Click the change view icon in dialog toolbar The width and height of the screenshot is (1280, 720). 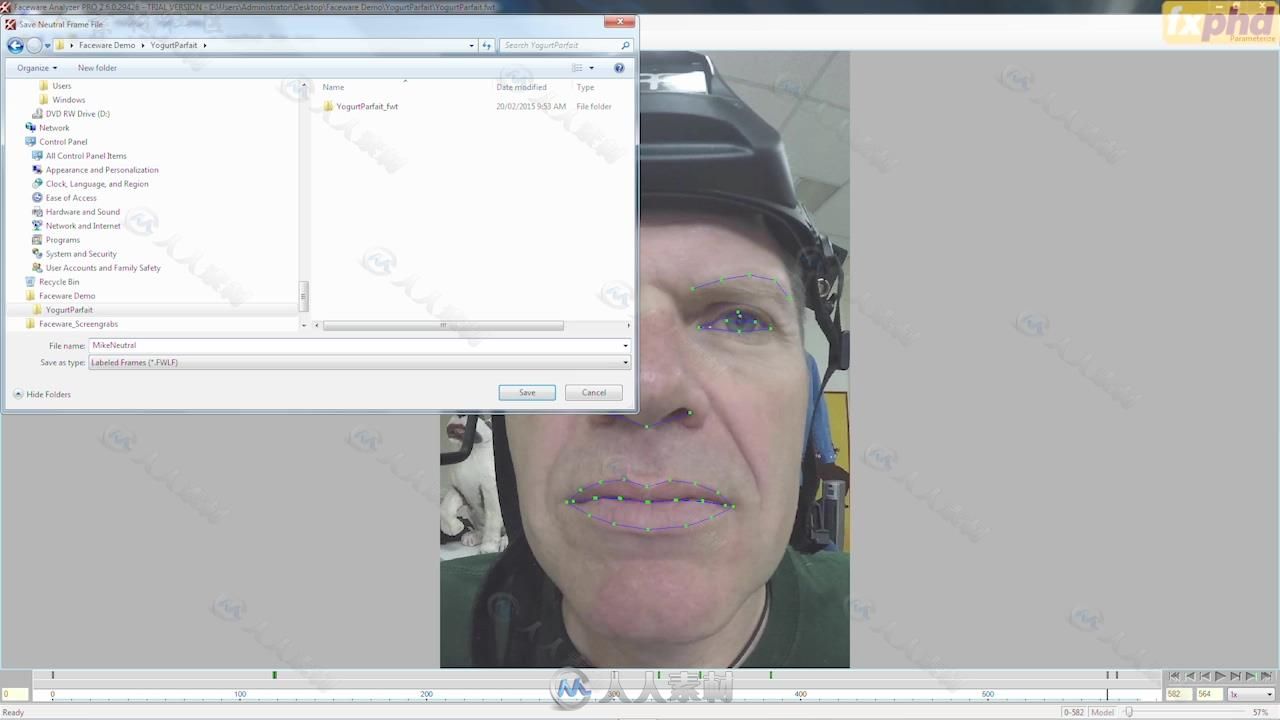[577, 68]
